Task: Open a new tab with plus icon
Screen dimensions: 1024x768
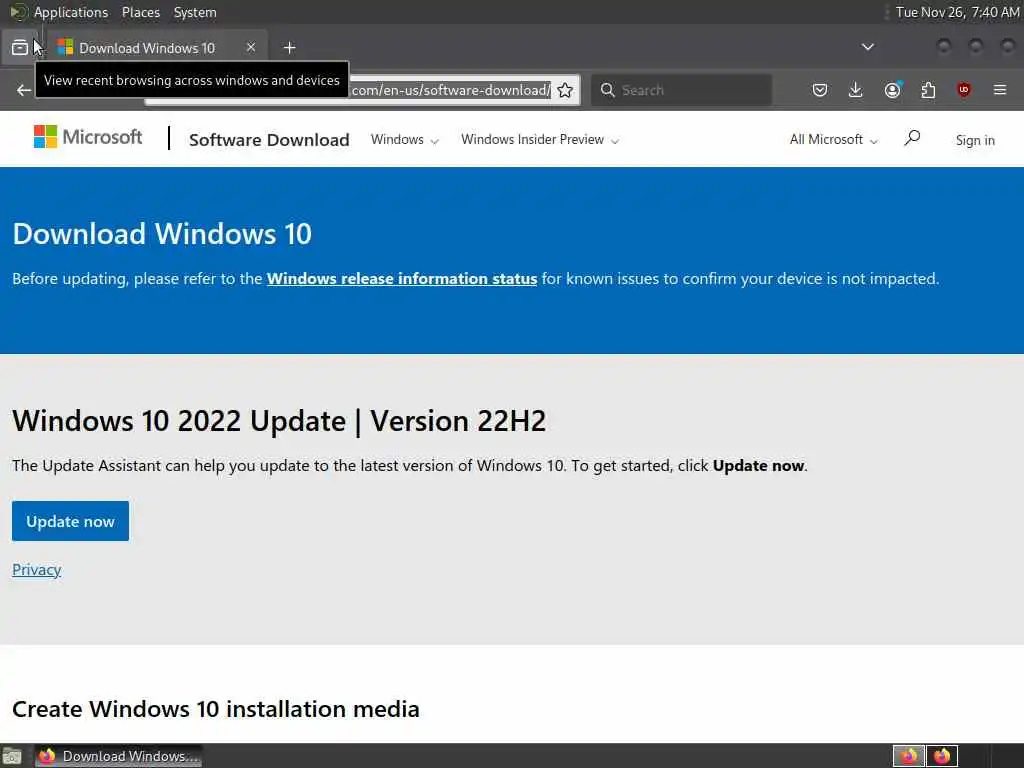Action: click(x=290, y=48)
